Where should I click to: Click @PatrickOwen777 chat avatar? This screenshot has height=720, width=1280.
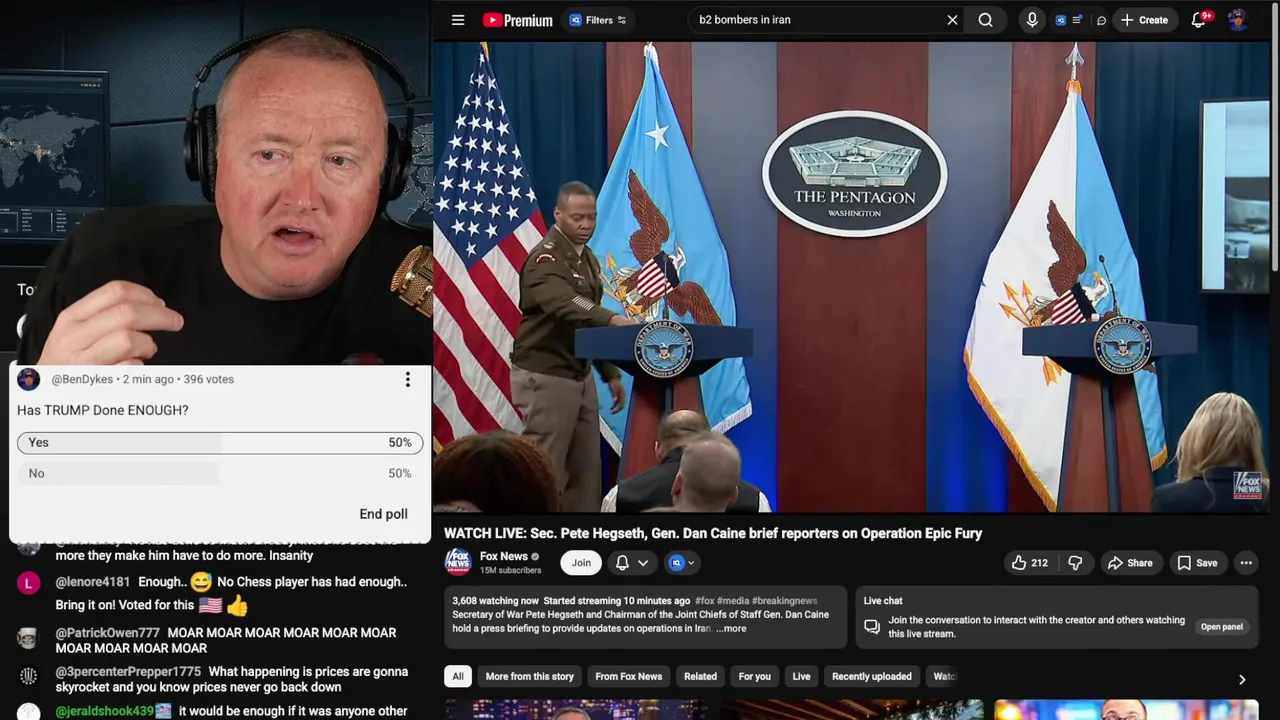tap(28, 638)
